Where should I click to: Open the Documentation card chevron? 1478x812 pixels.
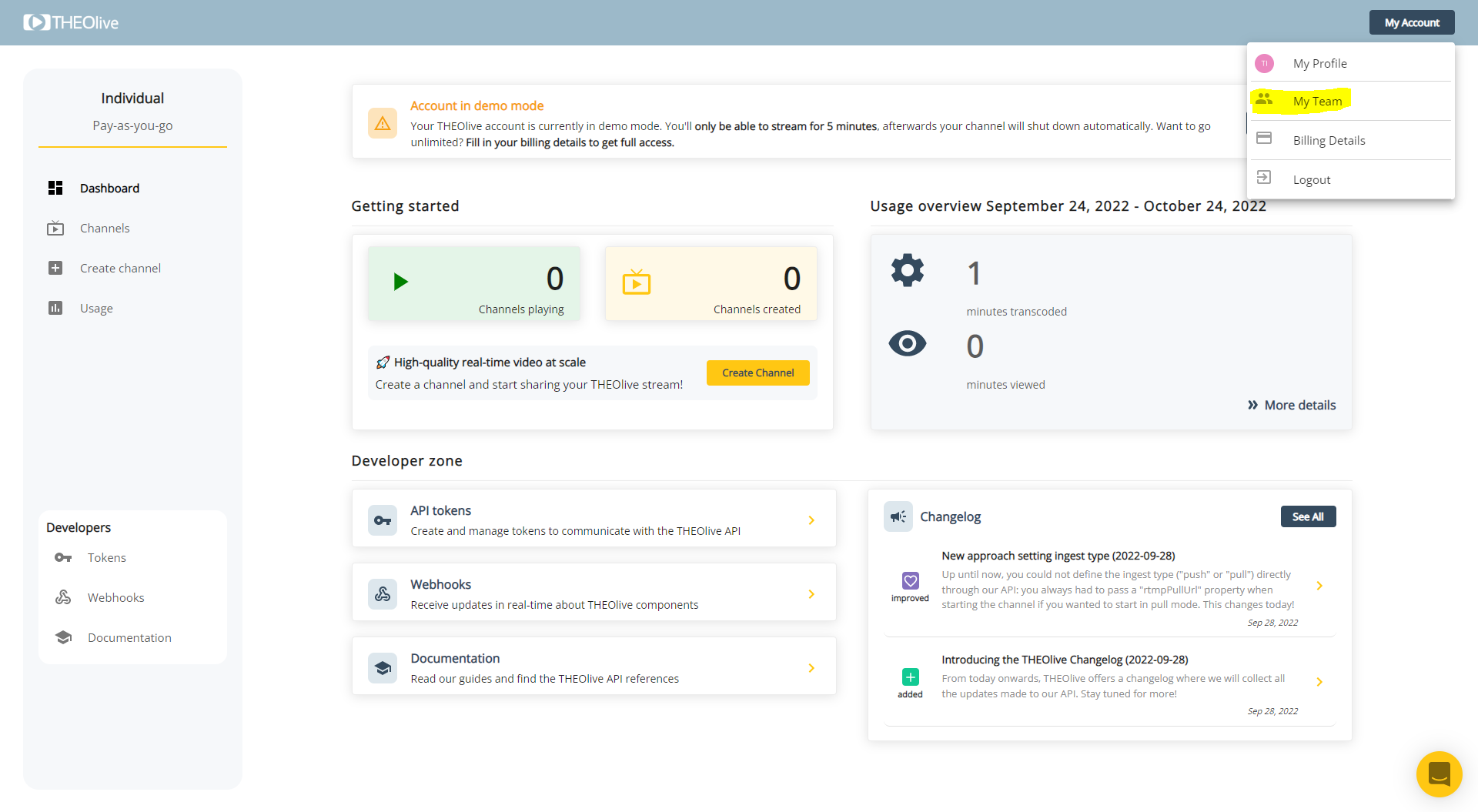point(811,668)
